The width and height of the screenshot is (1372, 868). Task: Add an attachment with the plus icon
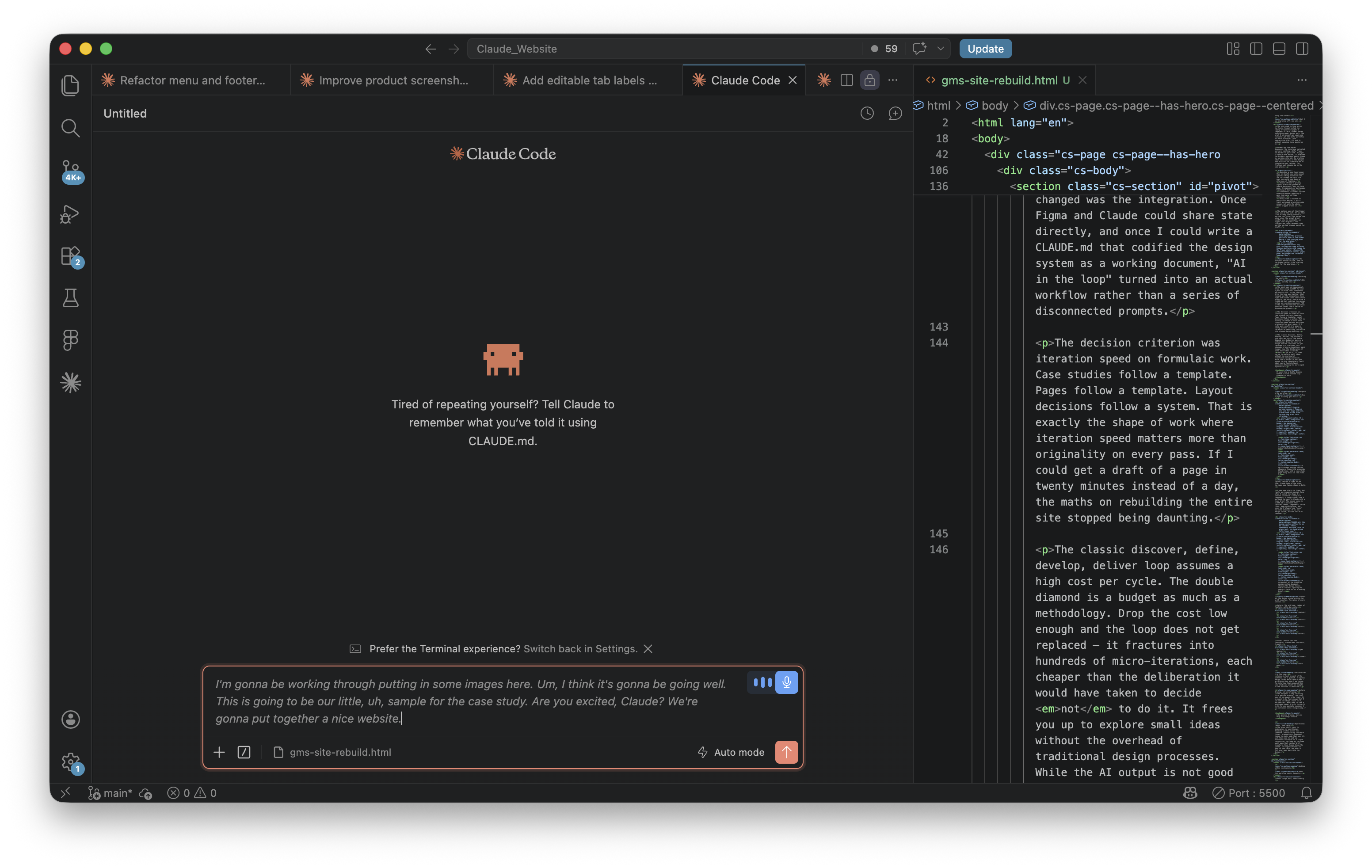pos(219,752)
